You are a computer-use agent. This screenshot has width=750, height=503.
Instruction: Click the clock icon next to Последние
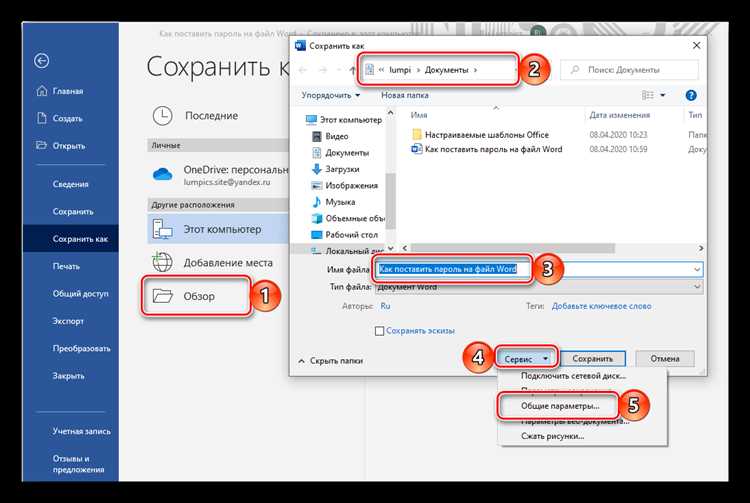click(x=163, y=116)
